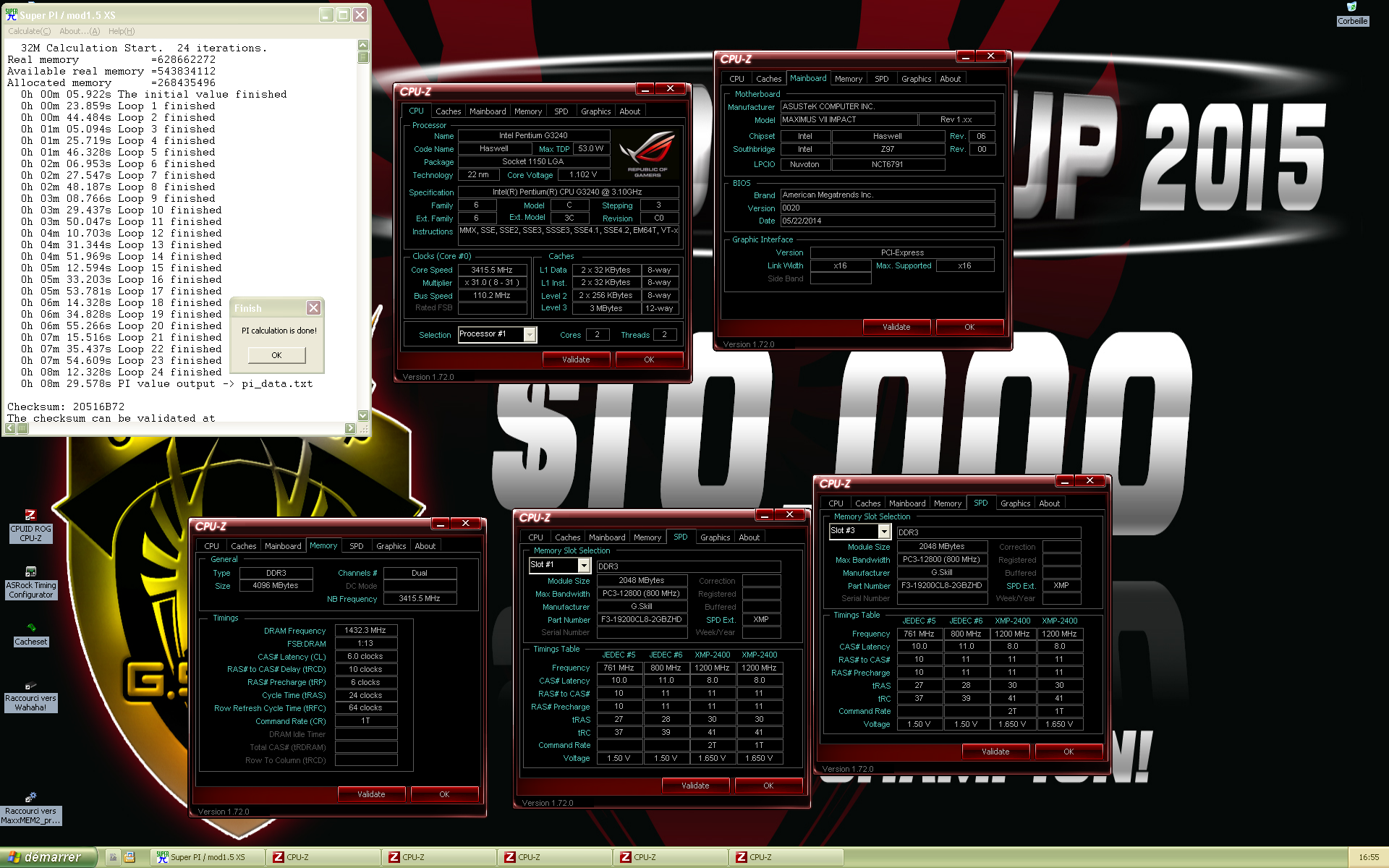Switch to Caches tab in the CPU tab window
This screenshot has width=1389, height=868.
(448, 111)
